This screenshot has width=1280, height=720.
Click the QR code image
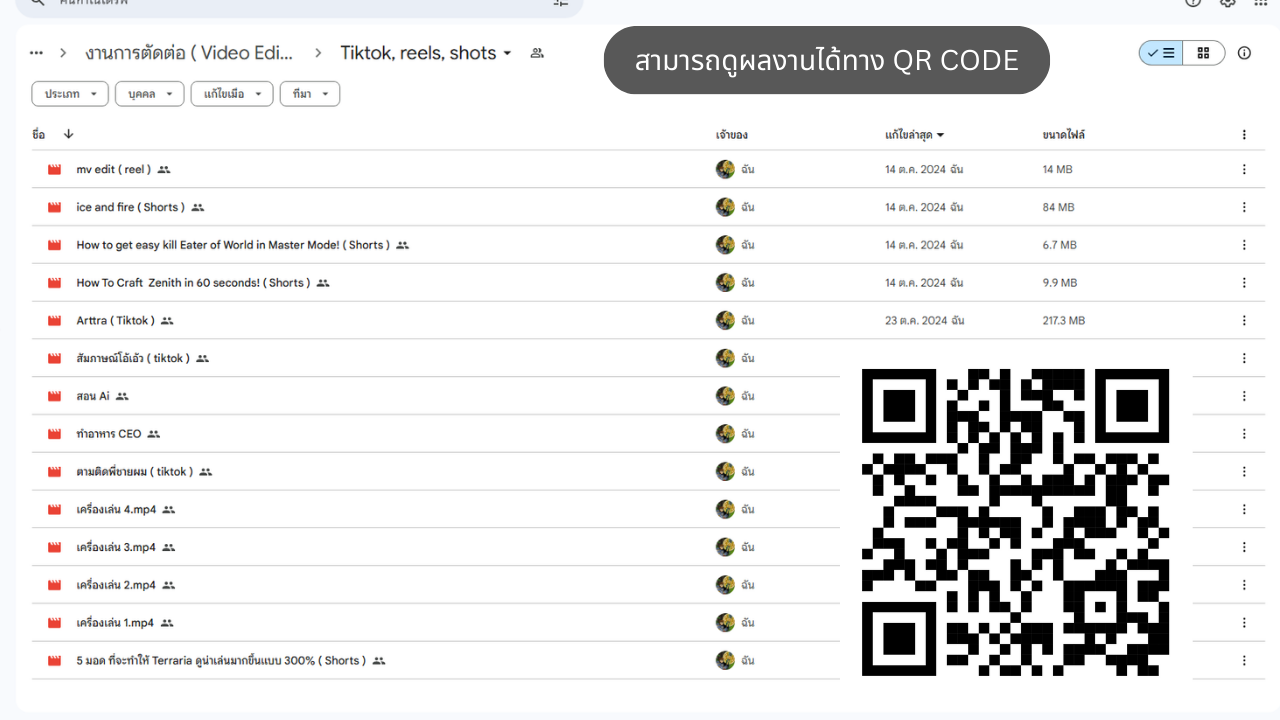point(1015,522)
